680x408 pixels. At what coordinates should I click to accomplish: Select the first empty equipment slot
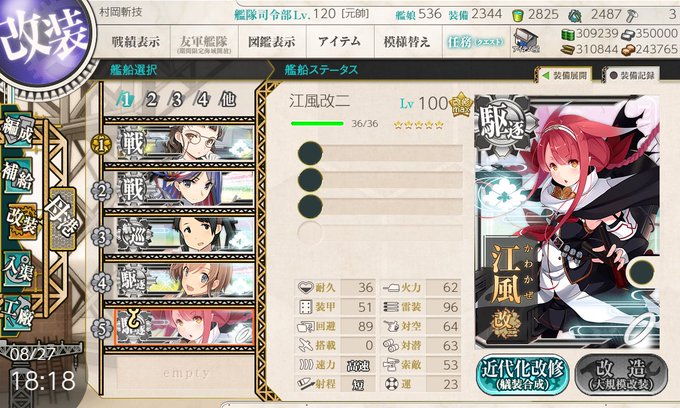pos(380,153)
